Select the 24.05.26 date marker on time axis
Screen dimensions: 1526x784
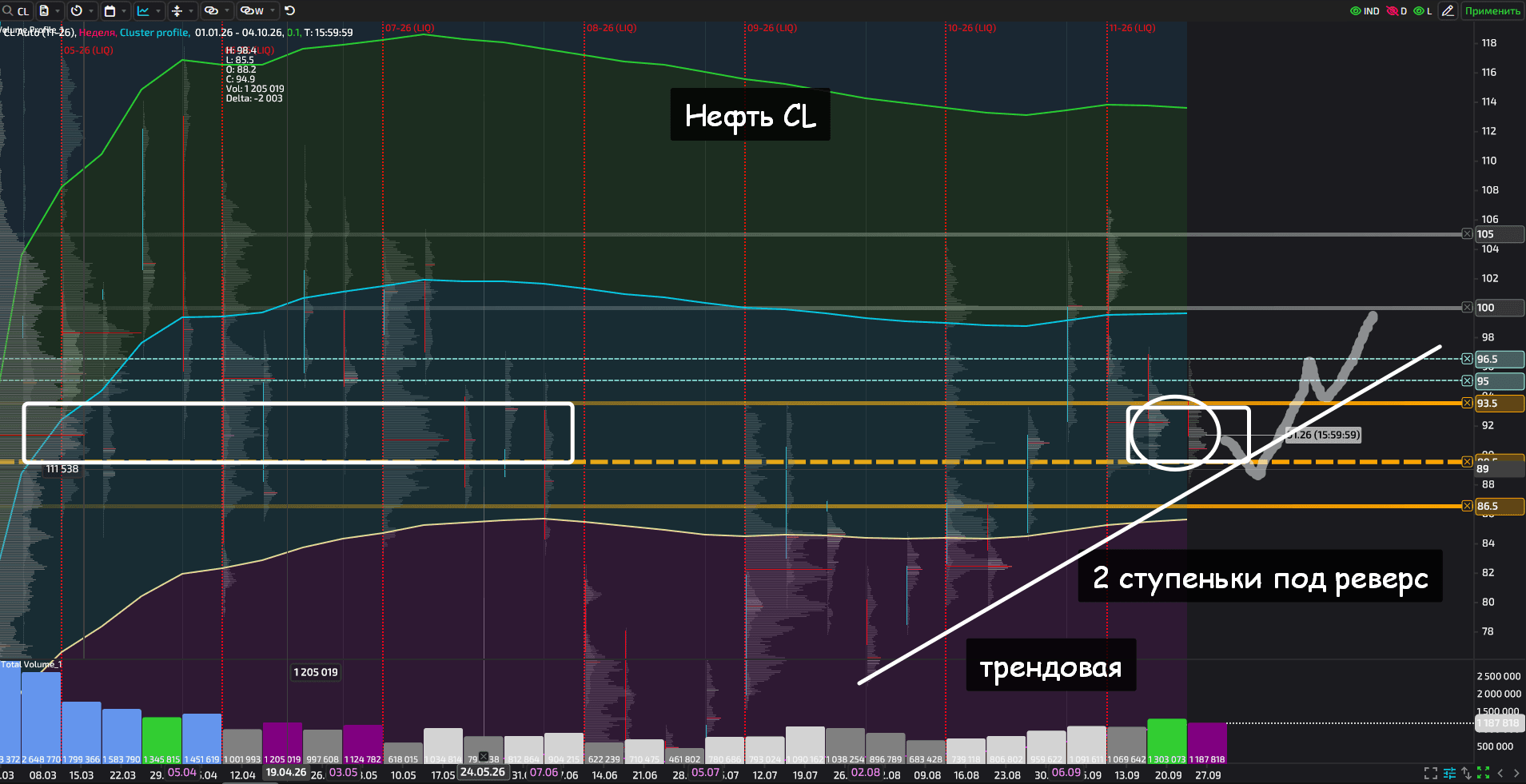(483, 772)
